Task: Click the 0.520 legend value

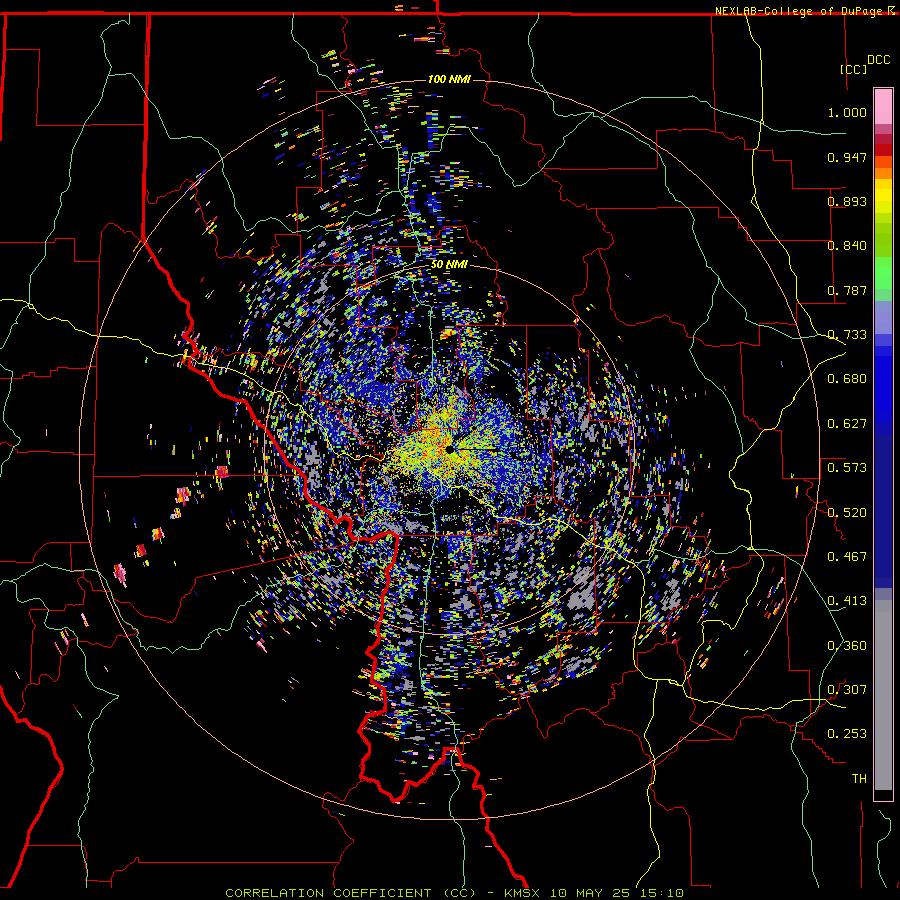Action: coord(847,513)
